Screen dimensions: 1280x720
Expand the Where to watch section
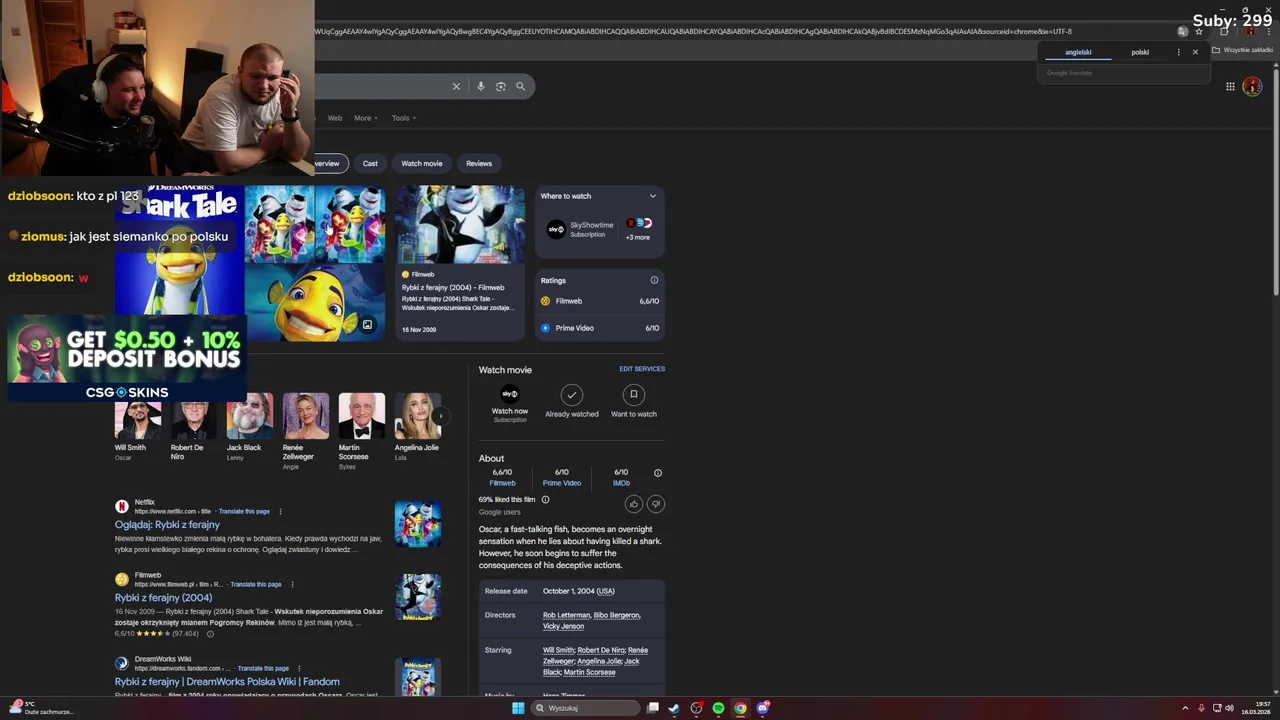point(652,196)
